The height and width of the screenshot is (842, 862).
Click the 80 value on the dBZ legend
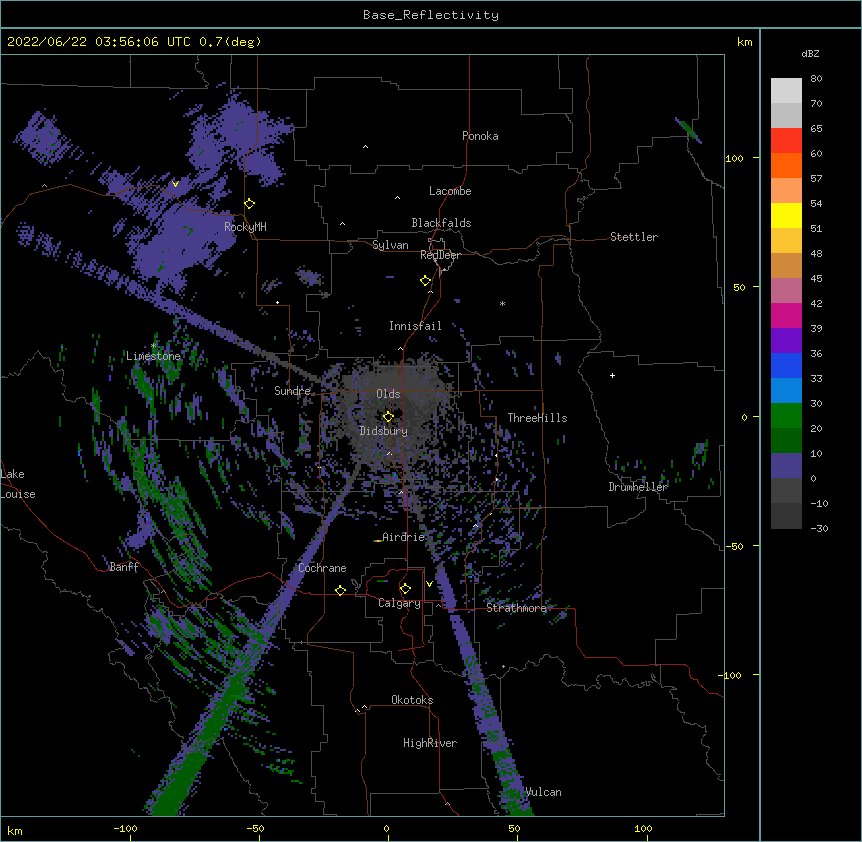point(816,79)
